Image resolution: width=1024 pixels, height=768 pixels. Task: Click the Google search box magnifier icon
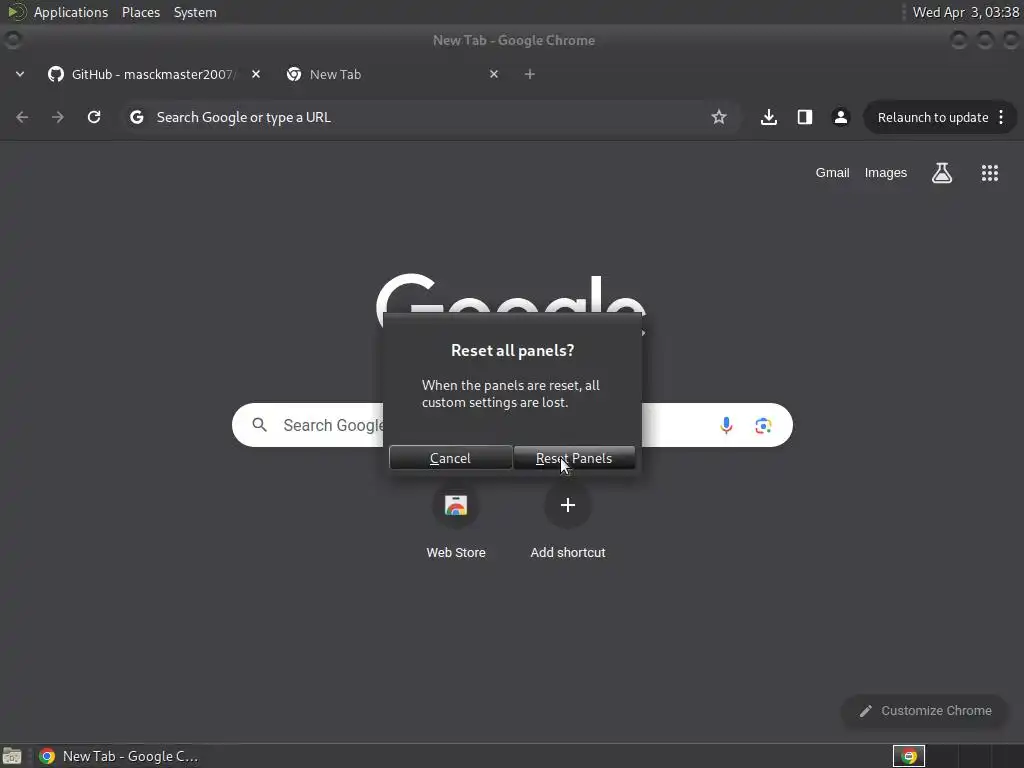click(259, 425)
